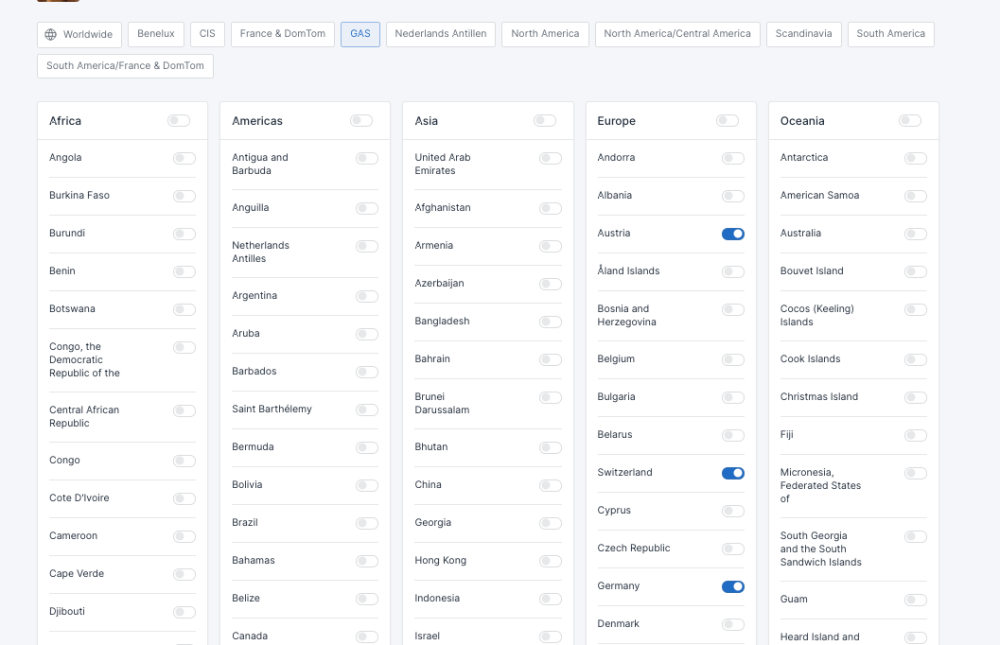
Task: Enable the Fiji toggle
Action: (916, 436)
